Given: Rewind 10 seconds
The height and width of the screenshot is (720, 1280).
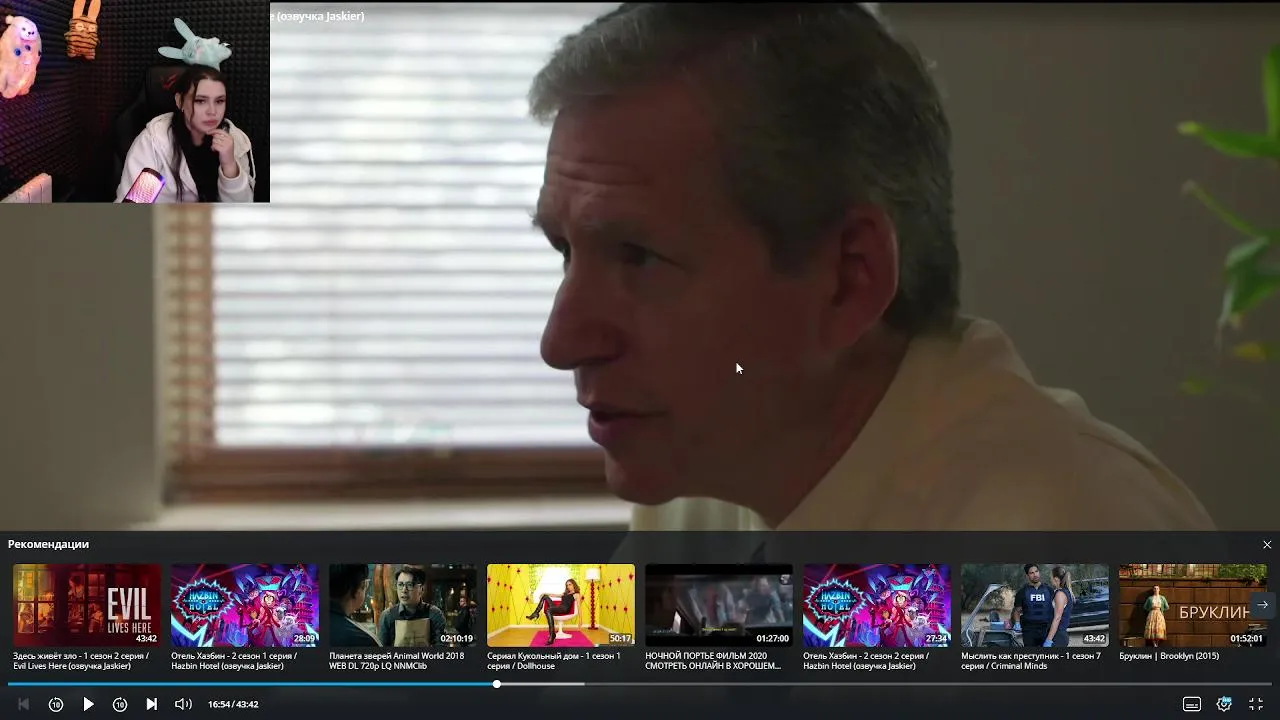Looking at the screenshot, I should [x=56, y=704].
